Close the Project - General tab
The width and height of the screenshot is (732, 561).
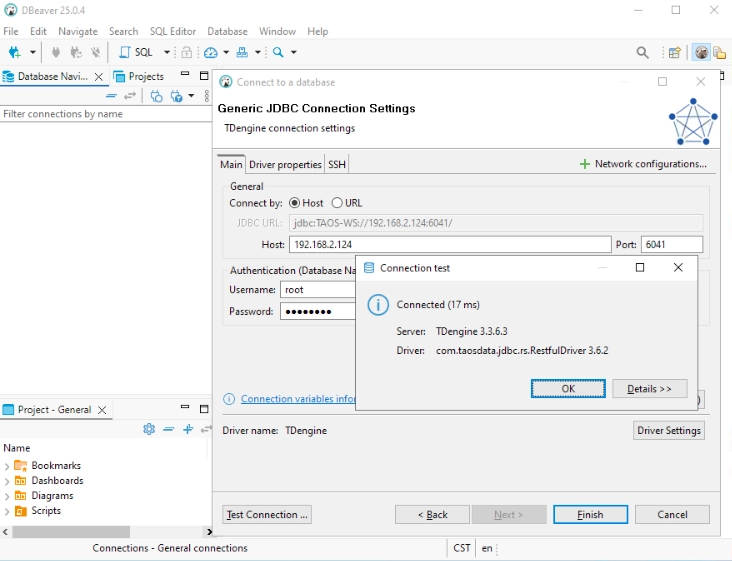tap(102, 410)
